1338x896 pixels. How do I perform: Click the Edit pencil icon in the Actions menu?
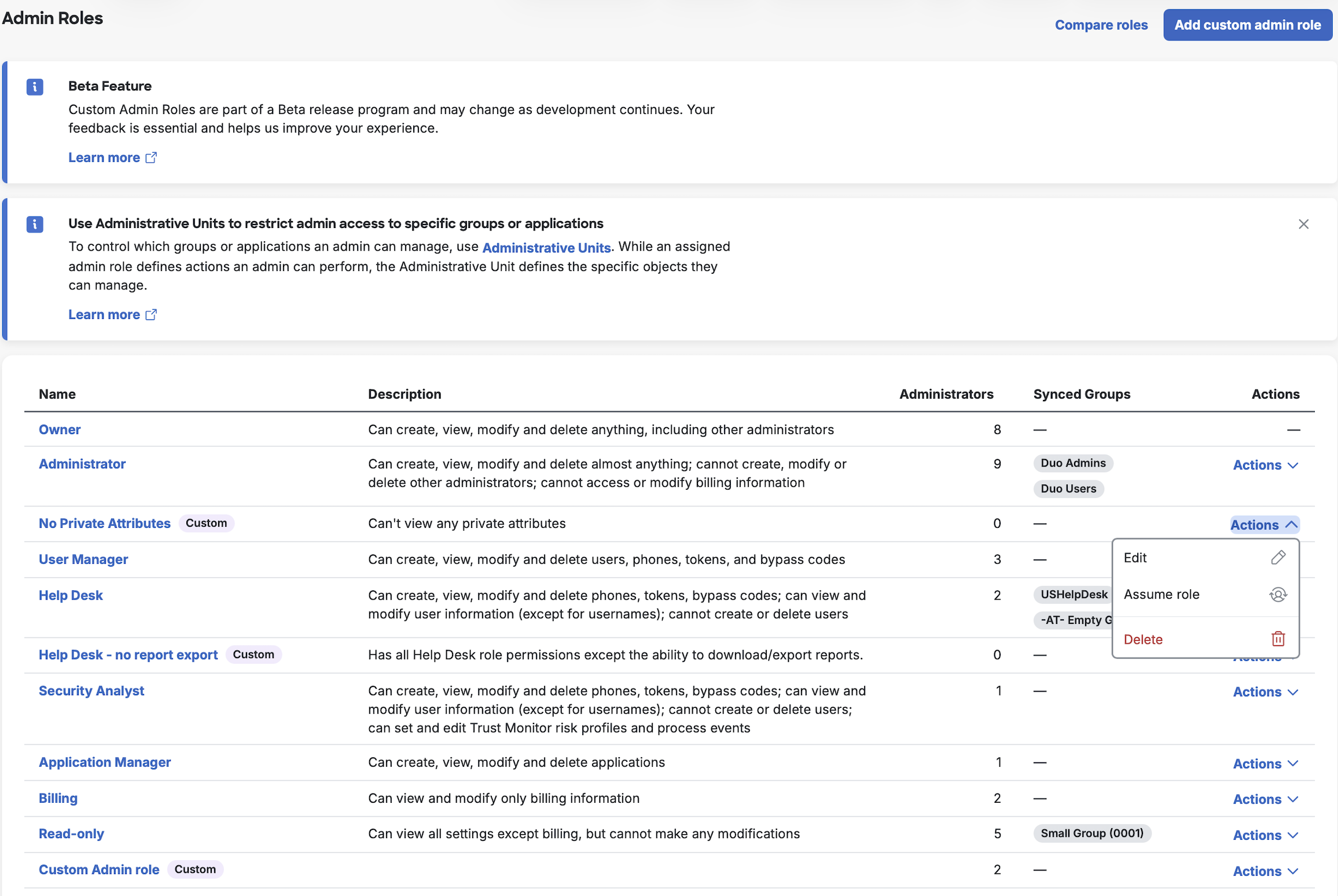click(1278, 557)
